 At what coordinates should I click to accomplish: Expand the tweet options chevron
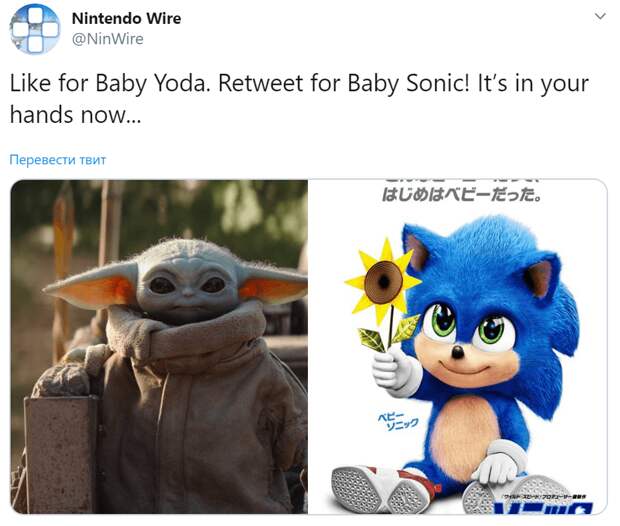[600, 16]
